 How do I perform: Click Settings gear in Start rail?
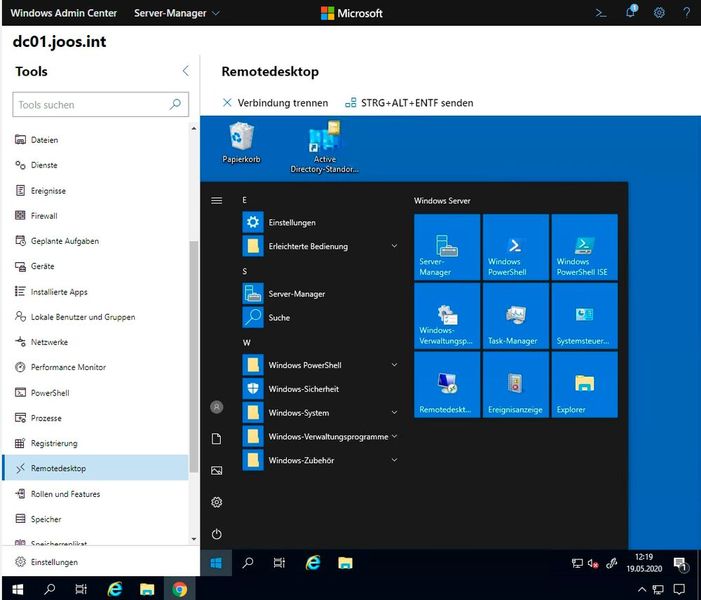click(217, 502)
